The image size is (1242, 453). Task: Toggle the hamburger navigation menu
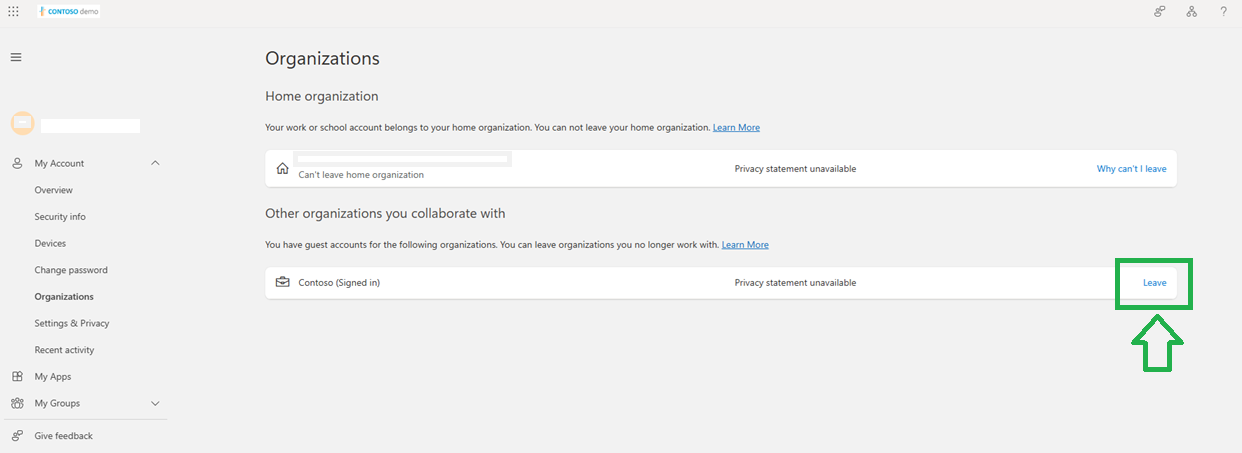(16, 57)
